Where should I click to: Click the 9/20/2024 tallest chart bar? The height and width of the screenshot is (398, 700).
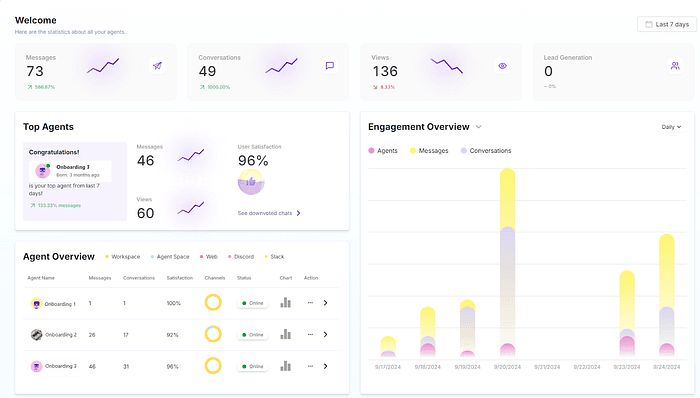click(x=508, y=262)
